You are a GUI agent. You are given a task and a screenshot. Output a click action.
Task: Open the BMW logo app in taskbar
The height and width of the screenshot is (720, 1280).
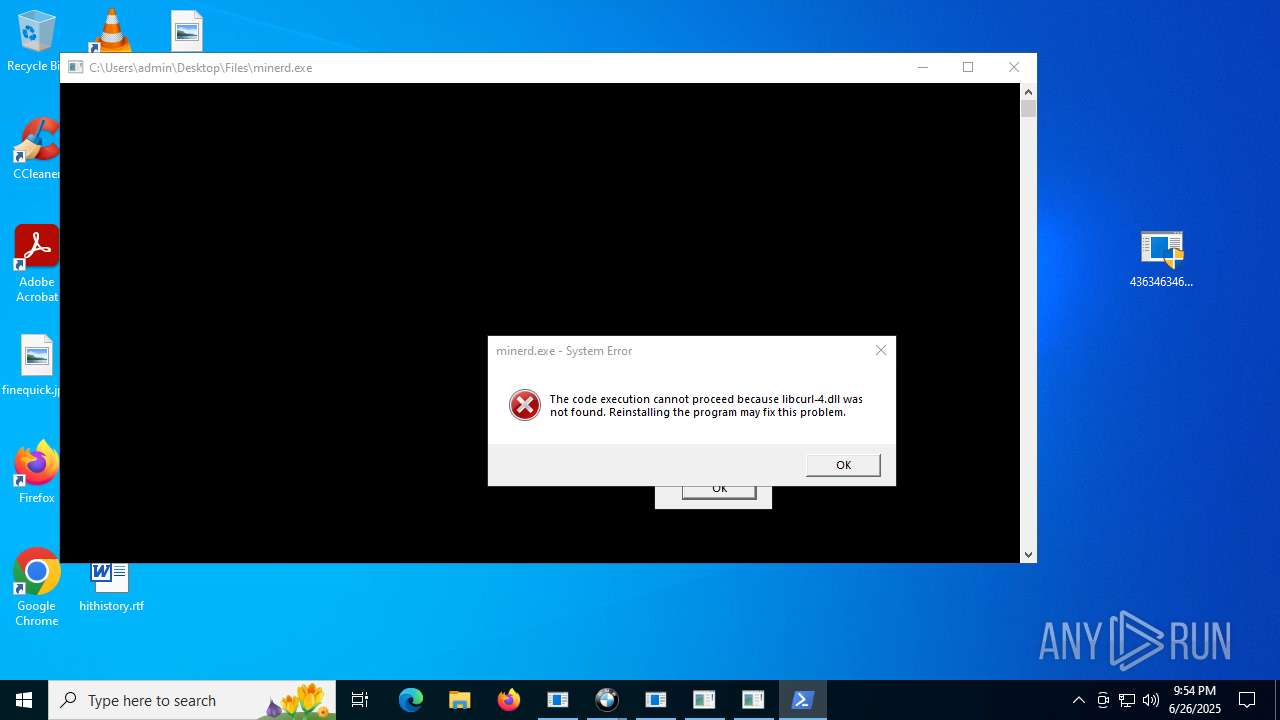pyautogui.click(x=607, y=700)
